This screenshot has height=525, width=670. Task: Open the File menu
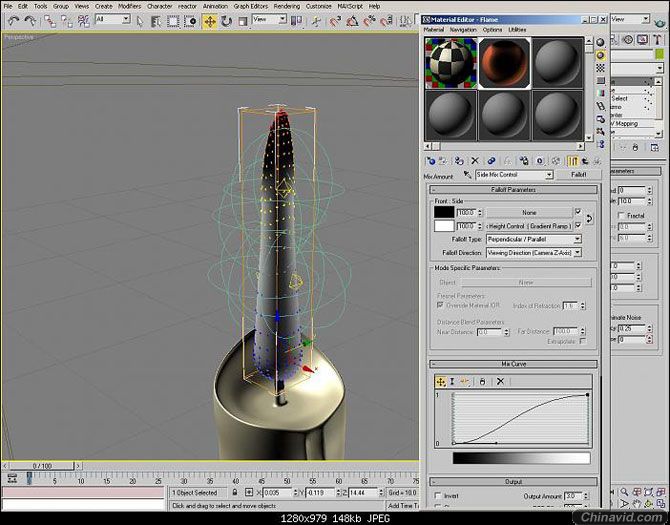[8, 6]
